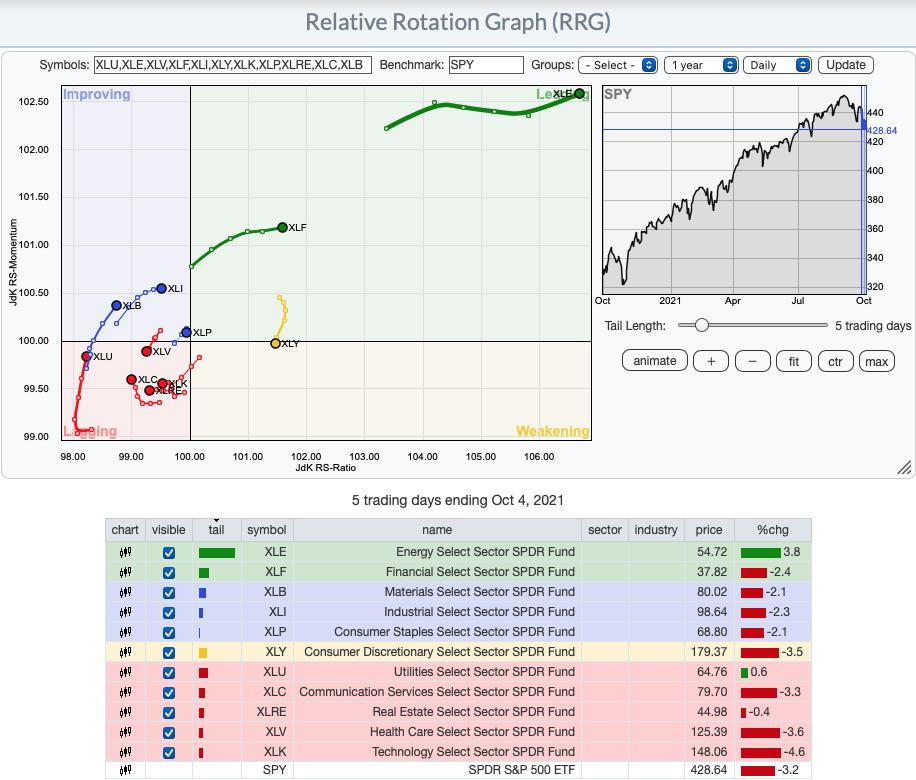
Task: Click the Update button
Action: pyautogui.click(x=845, y=65)
